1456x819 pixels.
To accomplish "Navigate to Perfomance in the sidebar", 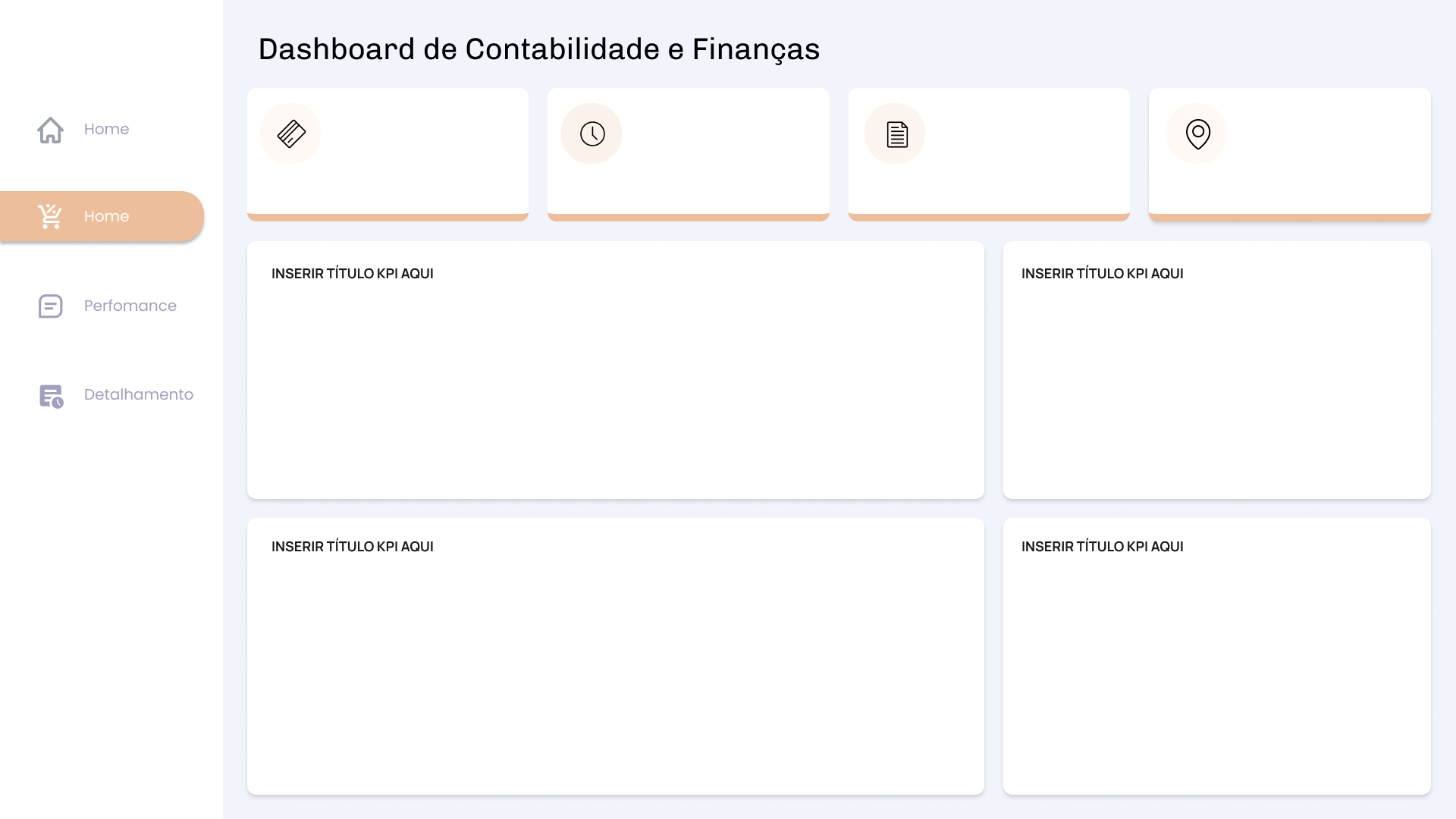I will click(130, 306).
